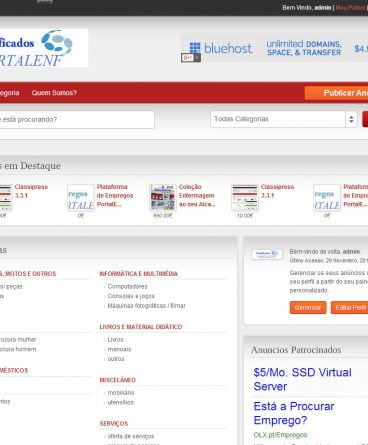Viewport: 368px width, 445px height.
Task: Focus the search text input field
Action: pyautogui.click(x=77, y=119)
